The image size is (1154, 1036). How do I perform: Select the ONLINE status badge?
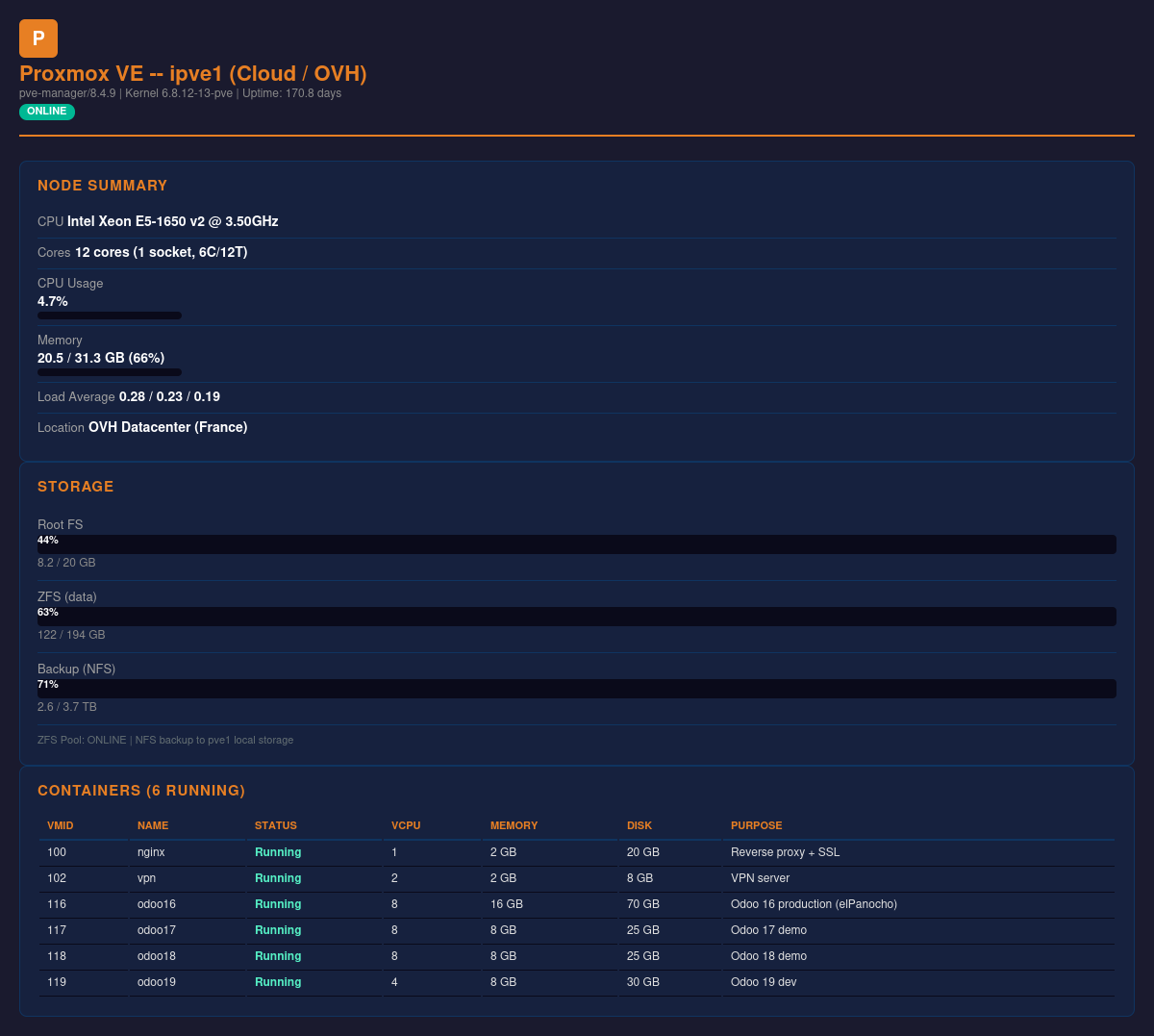(x=46, y=112)
